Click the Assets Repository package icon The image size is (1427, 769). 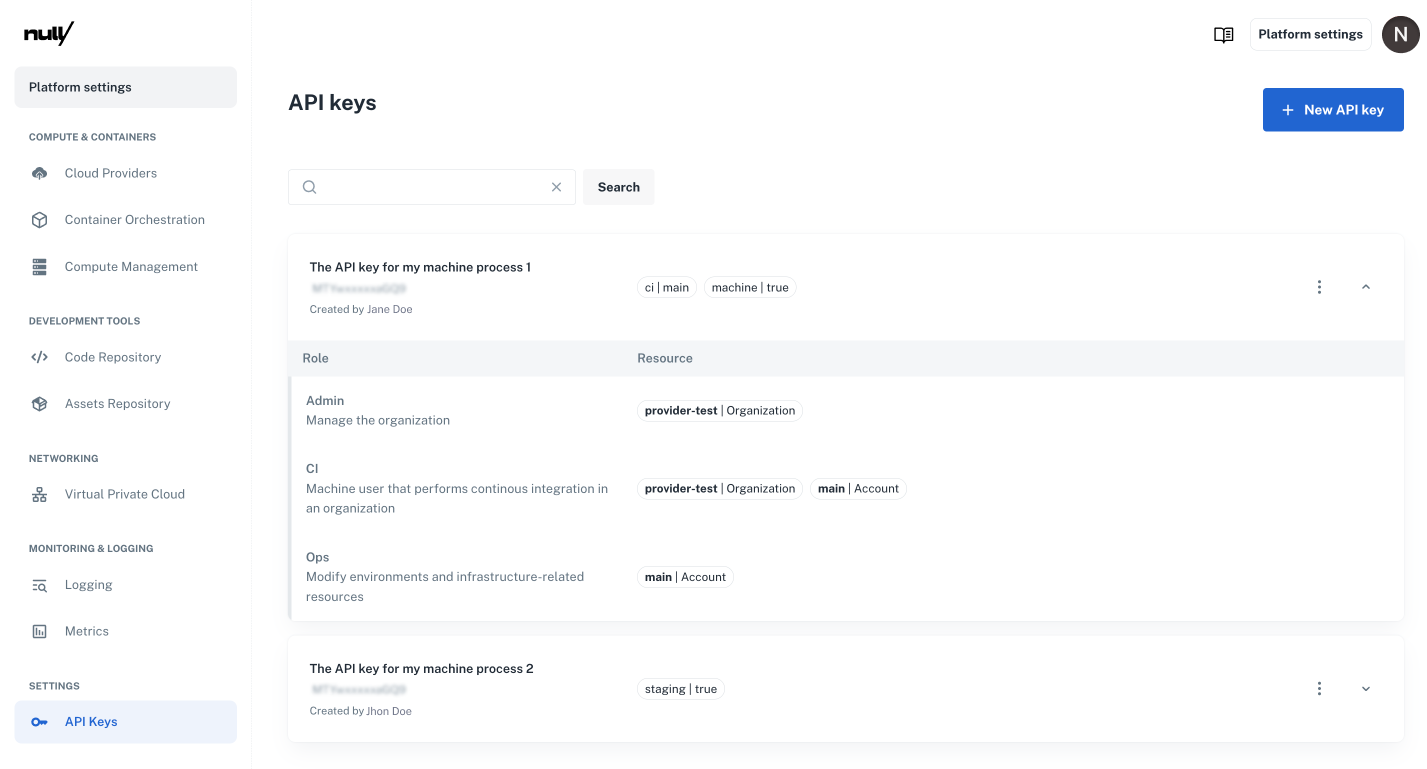38,403
